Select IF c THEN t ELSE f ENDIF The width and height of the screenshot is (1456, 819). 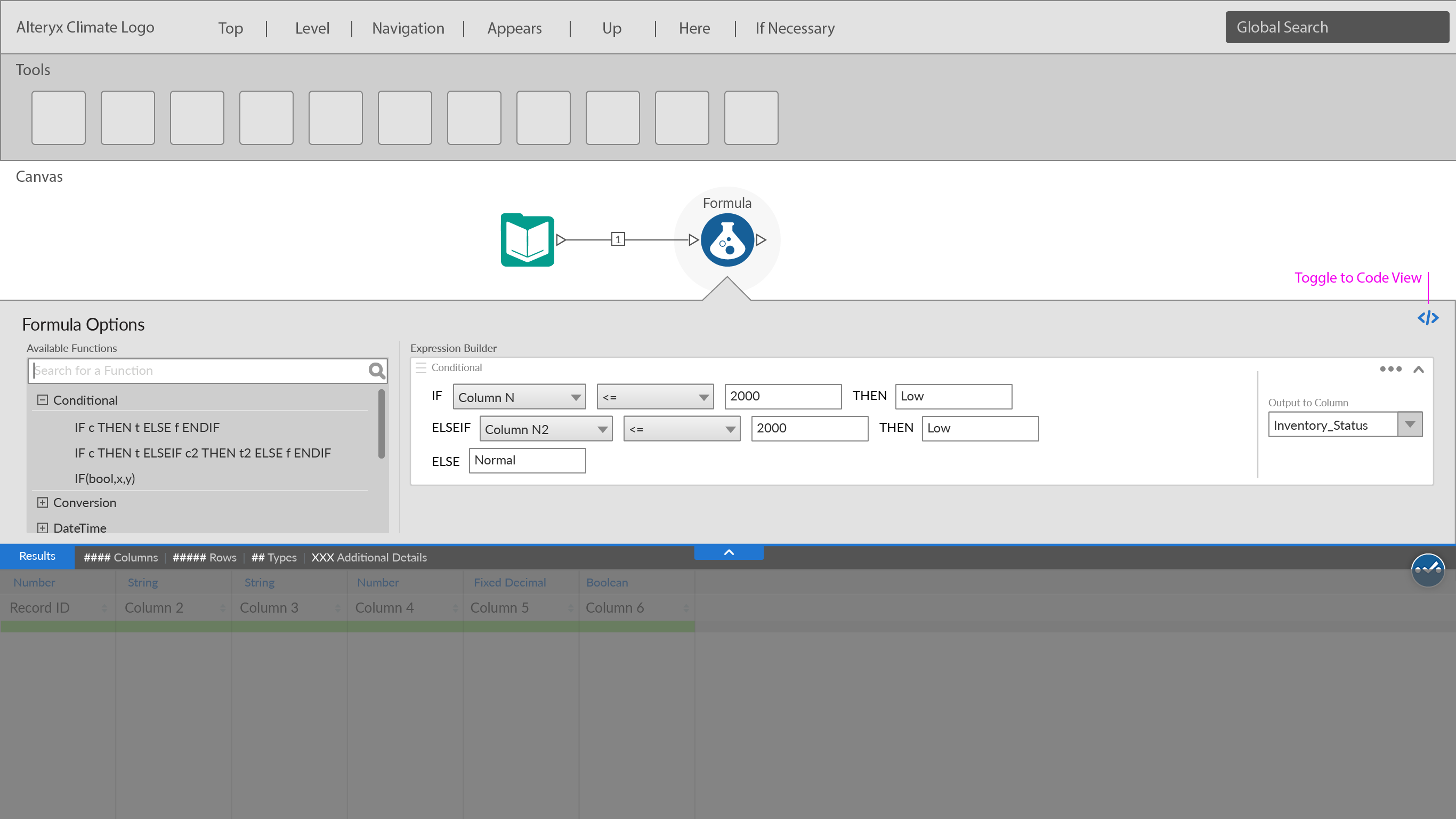coord(147,428)
